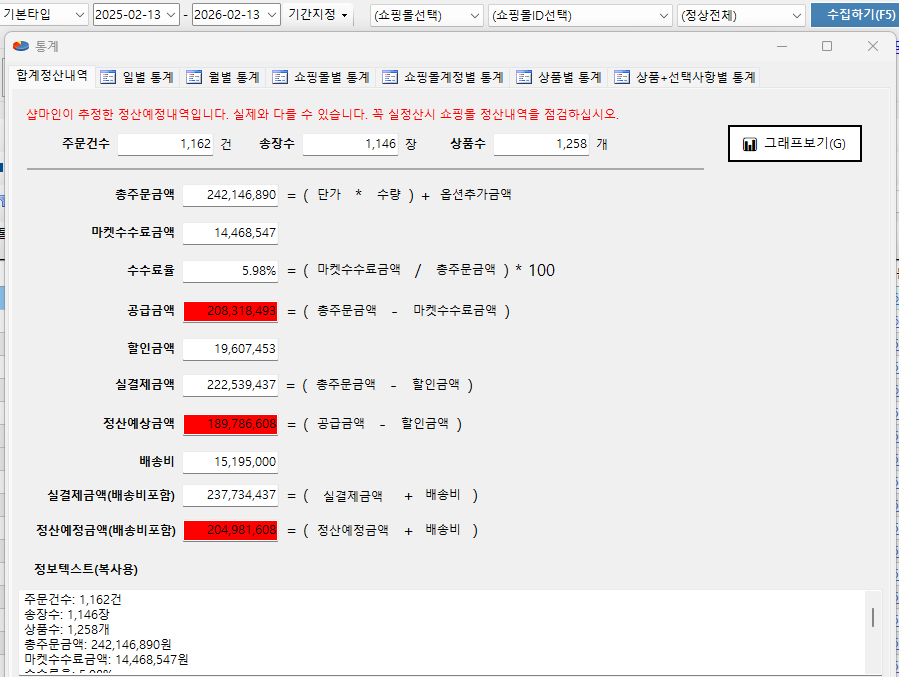
Task: Click the 상품별 통계 tab icon
Action: (524, 77)
